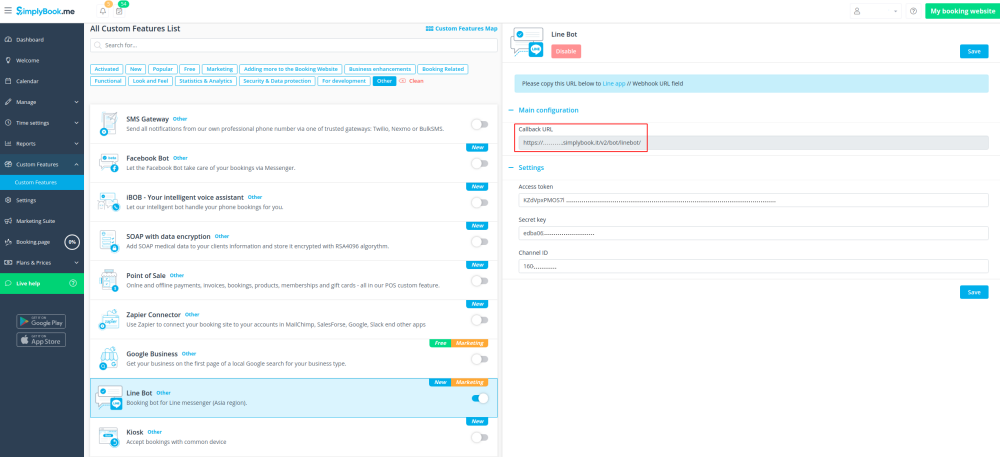Select the Marketing filter tag
Image resolution: width=1000 pixels, height=457 pixels.
tap(219, 69)
